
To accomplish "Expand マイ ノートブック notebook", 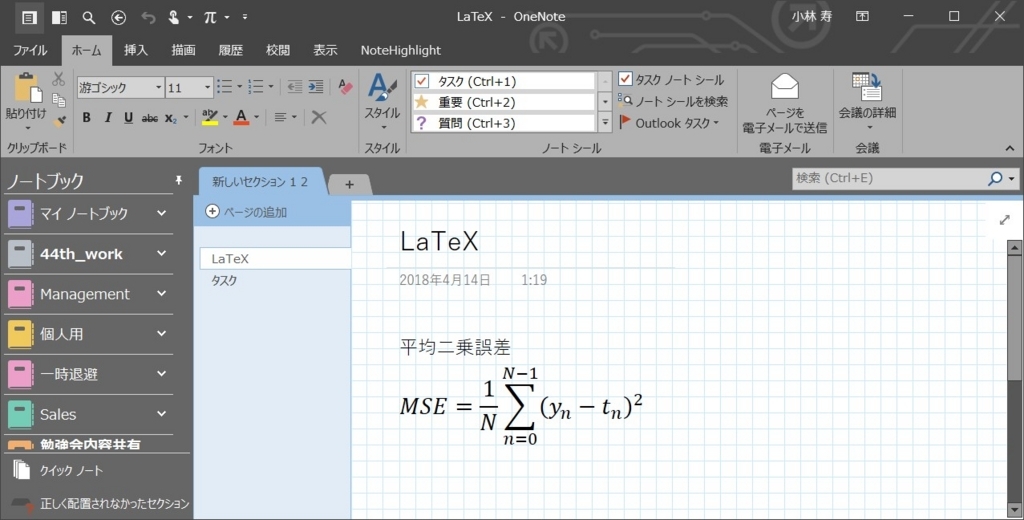I will coord(161,213).
